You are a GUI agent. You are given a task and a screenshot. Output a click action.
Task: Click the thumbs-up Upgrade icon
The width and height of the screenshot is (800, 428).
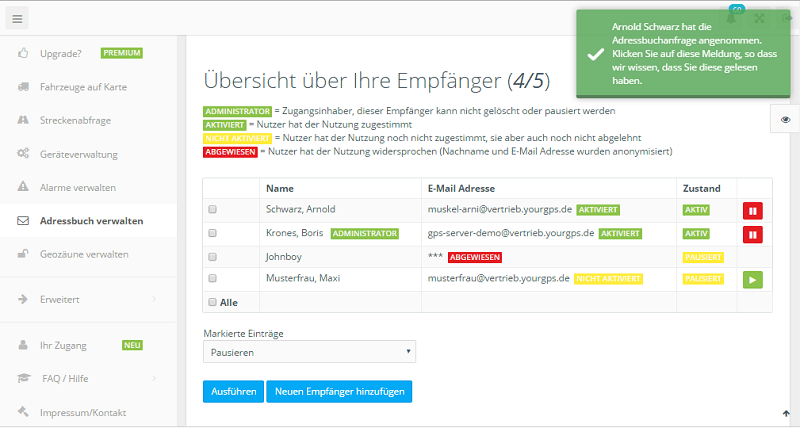click(x=23, y=53)
